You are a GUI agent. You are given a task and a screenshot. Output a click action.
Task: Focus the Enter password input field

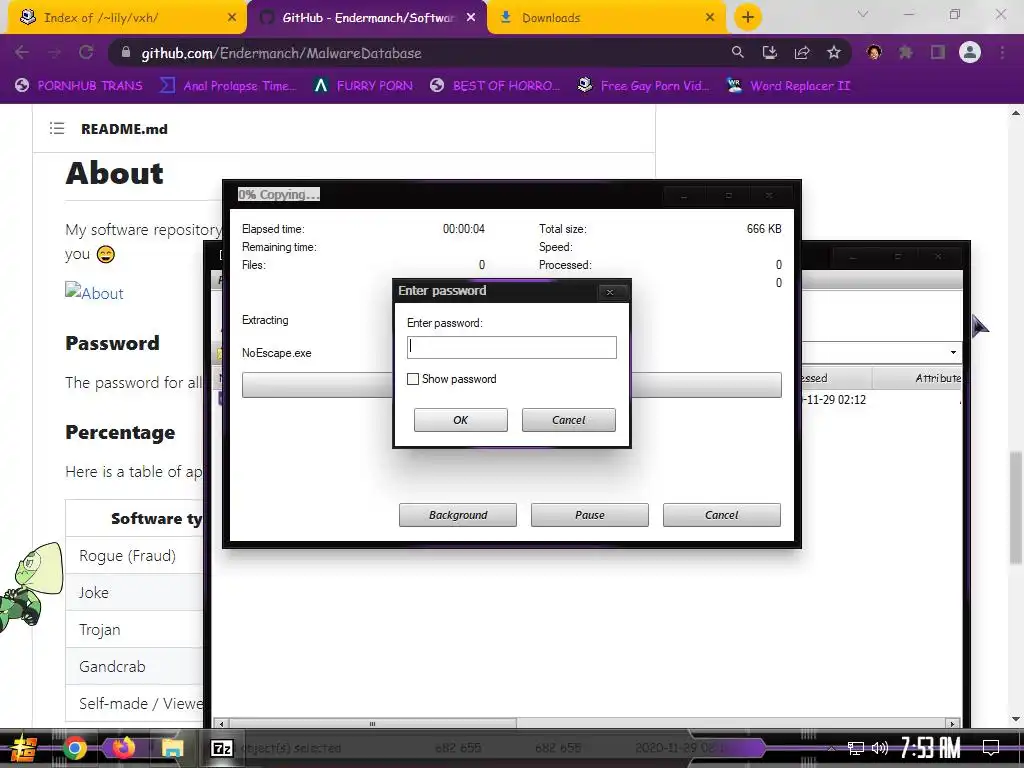[x=511, y=347]
